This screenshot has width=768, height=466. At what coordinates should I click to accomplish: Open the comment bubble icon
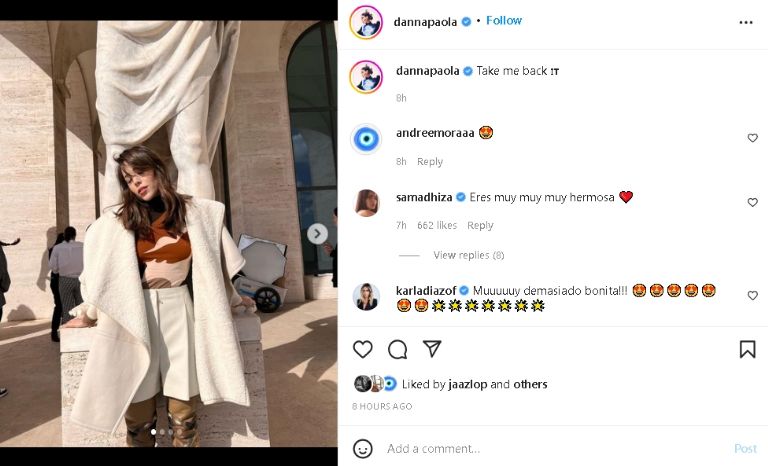coord(397,349)
